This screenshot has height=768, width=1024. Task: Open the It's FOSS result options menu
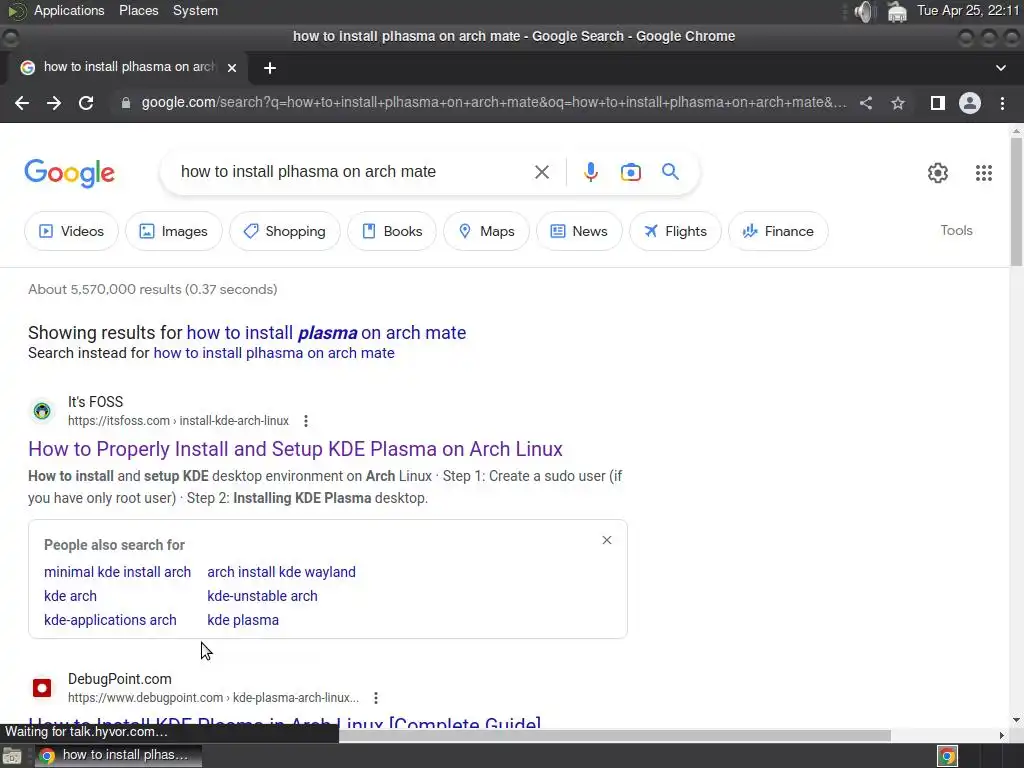click(x=306, y=421)
